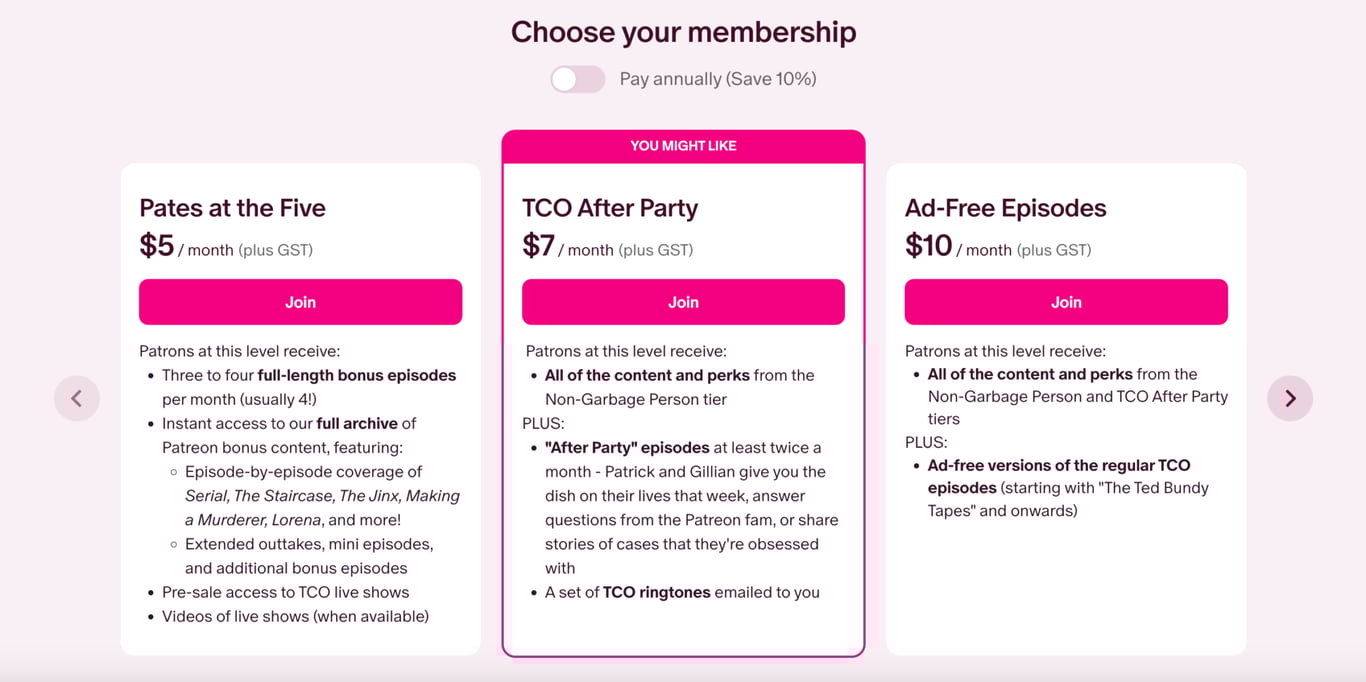Click the 'full archive' bold text
The image size is (1366, 682).
[x=357, y=423]
